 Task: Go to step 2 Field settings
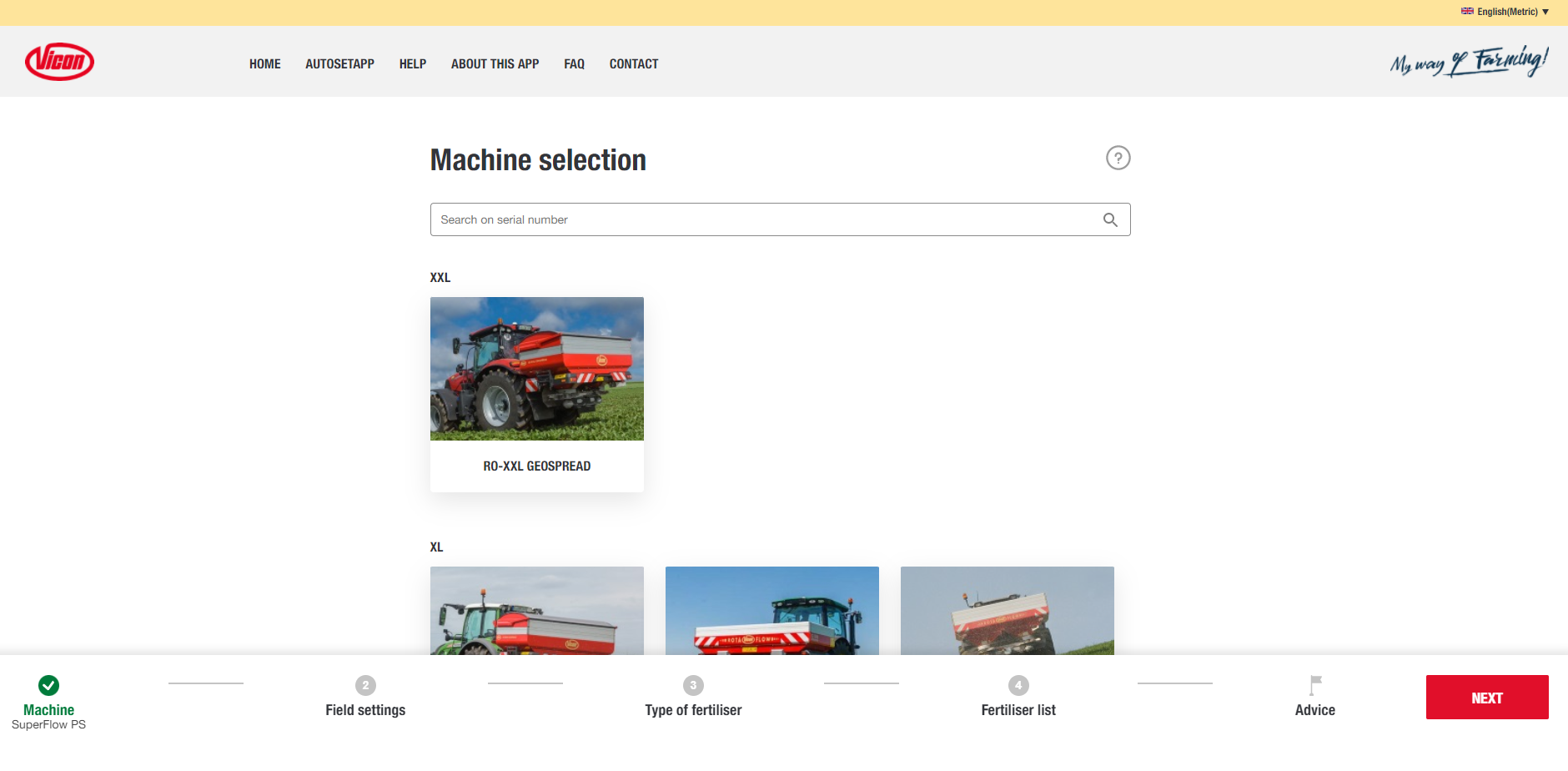(x=365, y=685)
